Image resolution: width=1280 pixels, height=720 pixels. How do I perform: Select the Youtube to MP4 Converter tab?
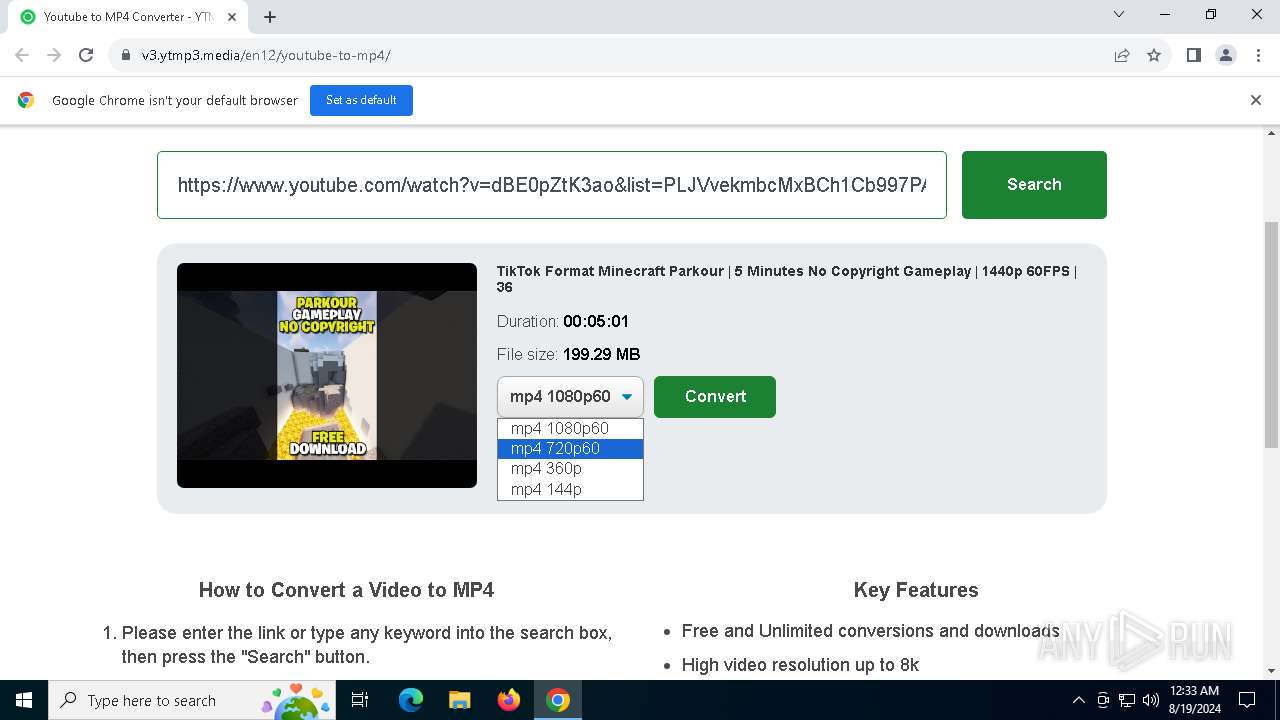coord(129,17)
